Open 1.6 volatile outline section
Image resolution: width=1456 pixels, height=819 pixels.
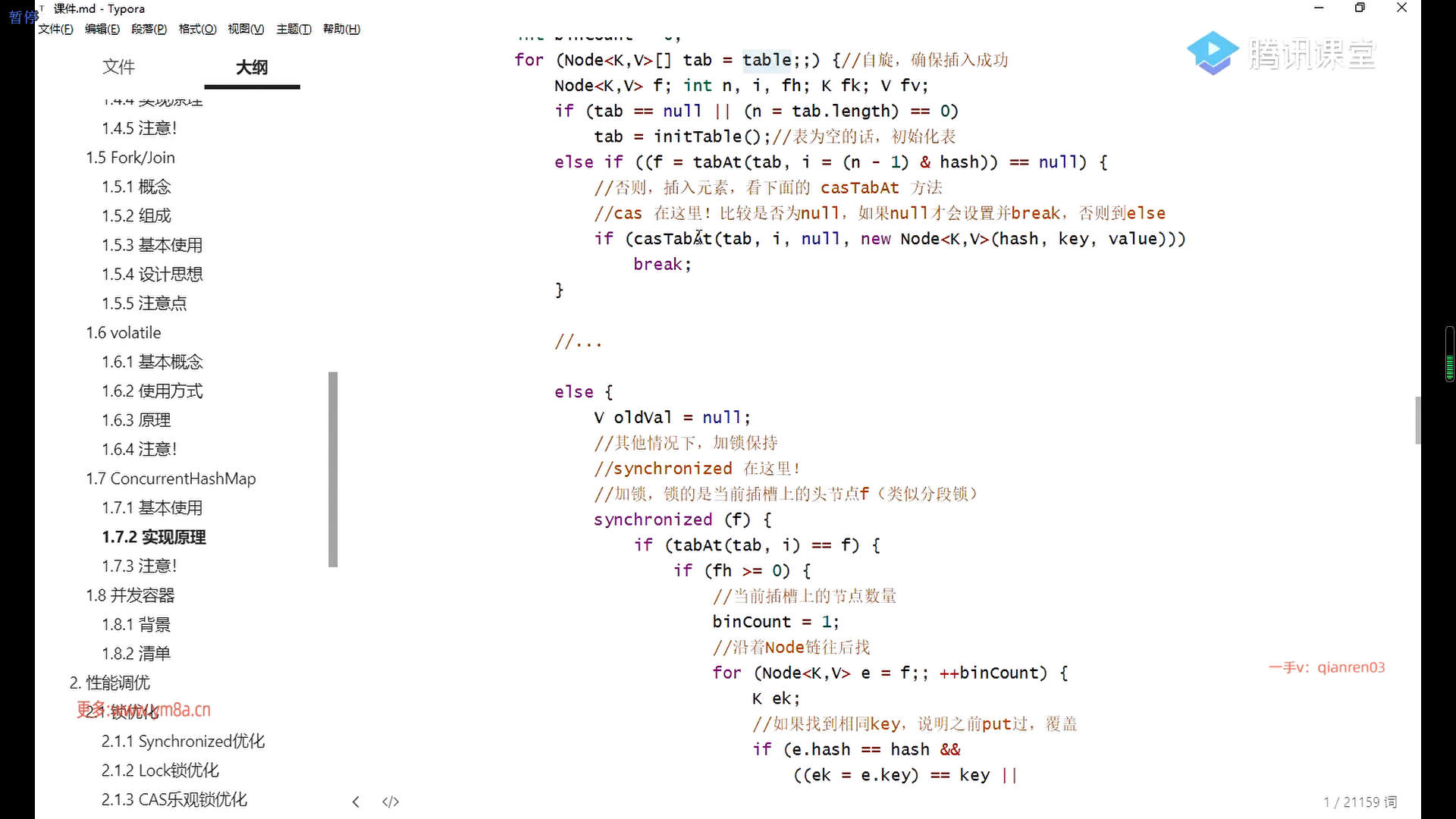[124, 332]
